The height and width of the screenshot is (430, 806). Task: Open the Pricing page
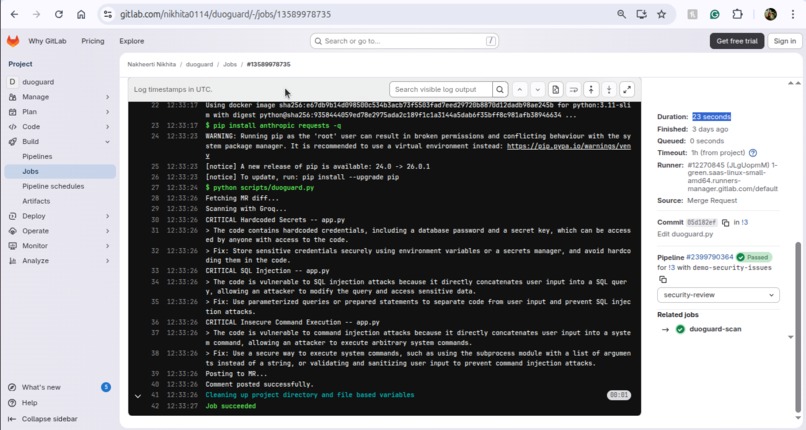[93, 41]
